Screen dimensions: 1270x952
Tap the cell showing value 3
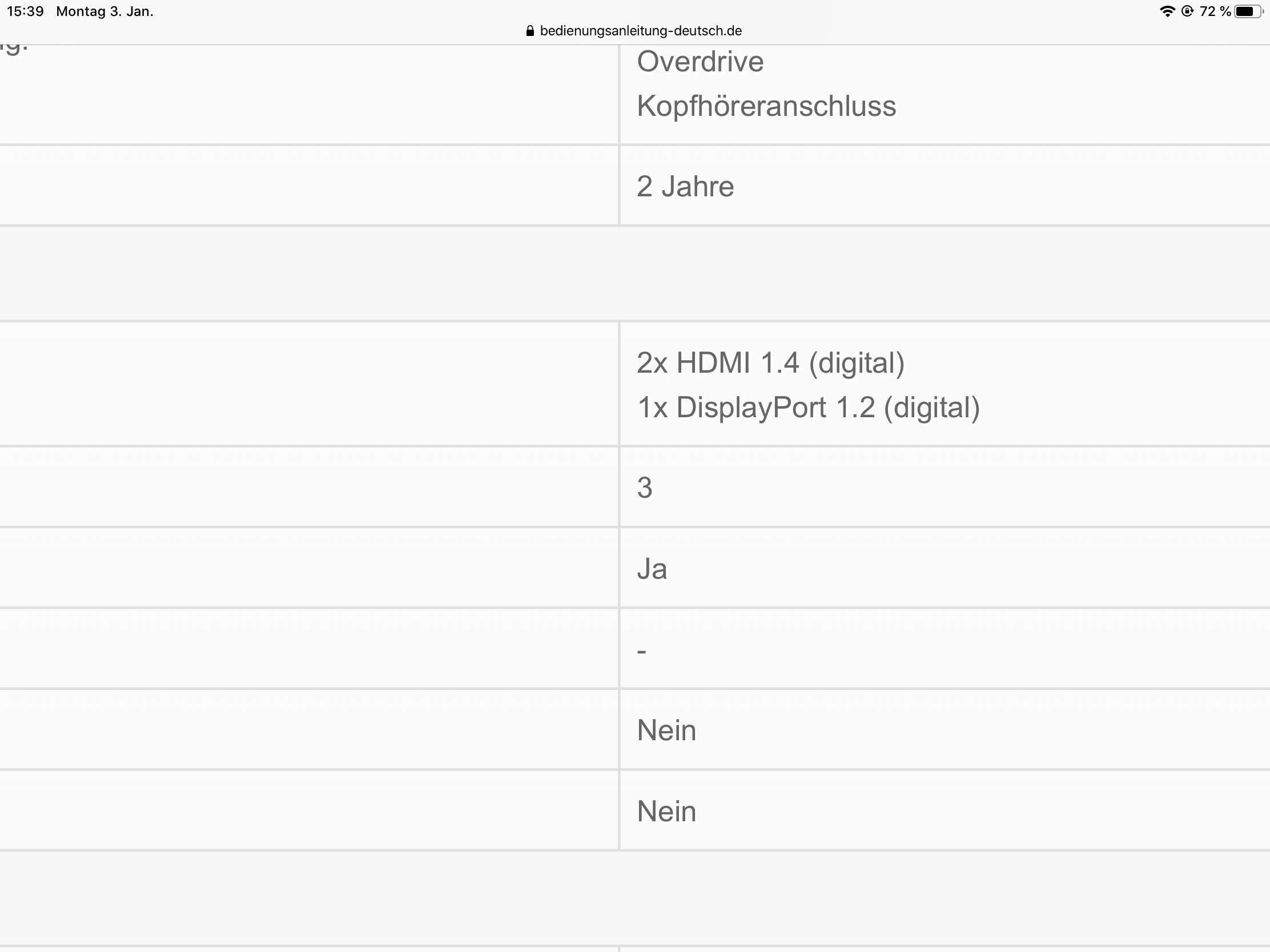[945, 487]
